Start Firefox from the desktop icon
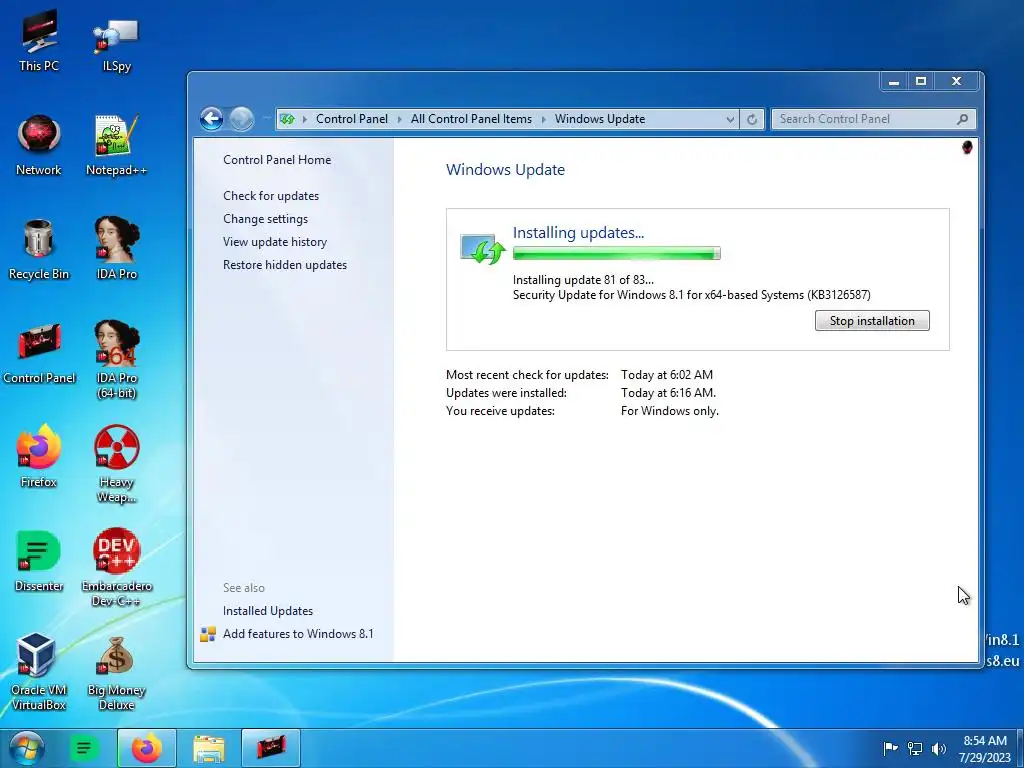 (x=39, y=456)
